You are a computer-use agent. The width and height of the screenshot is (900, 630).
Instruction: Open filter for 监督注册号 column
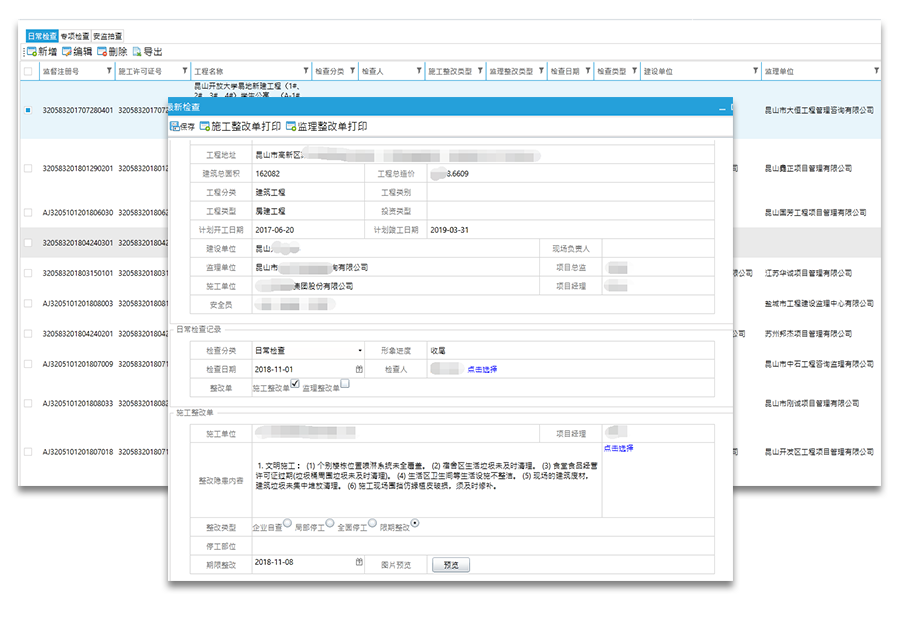click(x=108, y=71)
